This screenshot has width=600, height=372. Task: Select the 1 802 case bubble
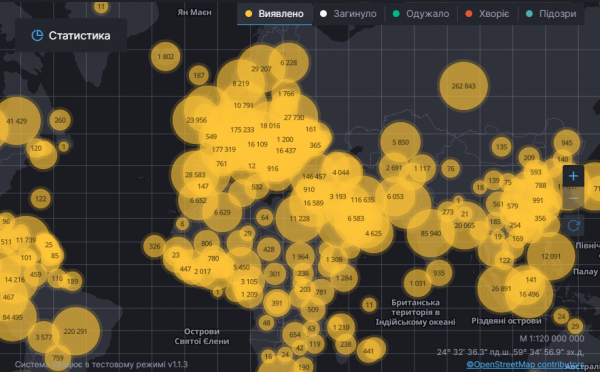click(166, 57)
